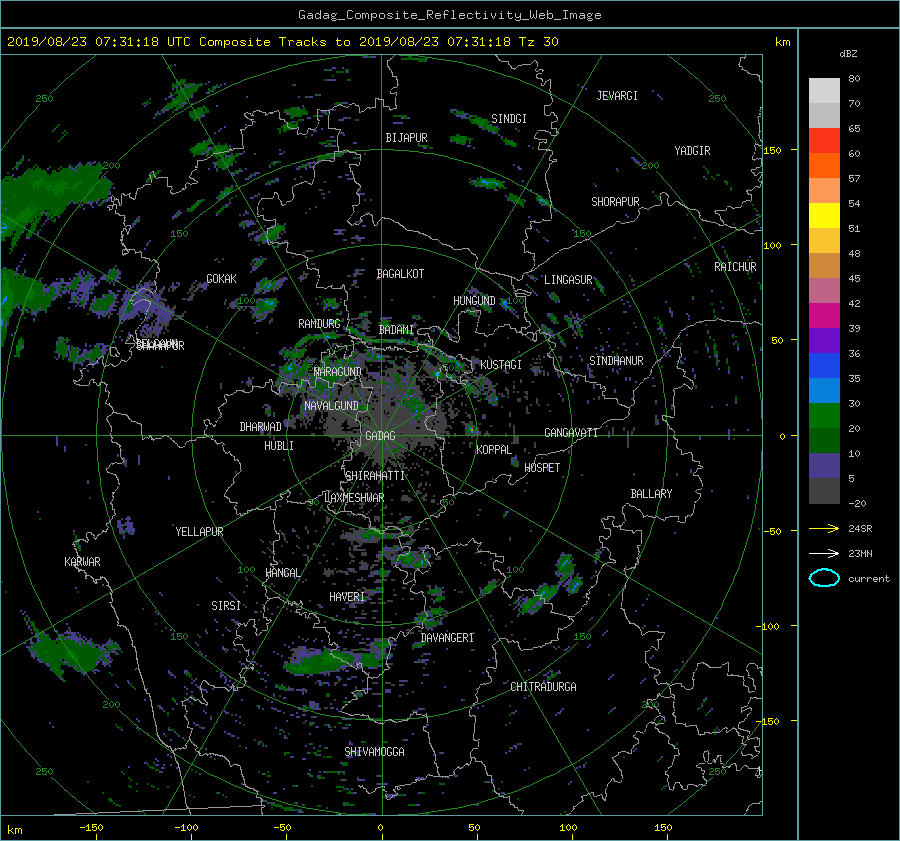Click the SINDHANUR city label
Viewport: 900px width, 841px height.
pyautogui.click(x=616, y=361)
